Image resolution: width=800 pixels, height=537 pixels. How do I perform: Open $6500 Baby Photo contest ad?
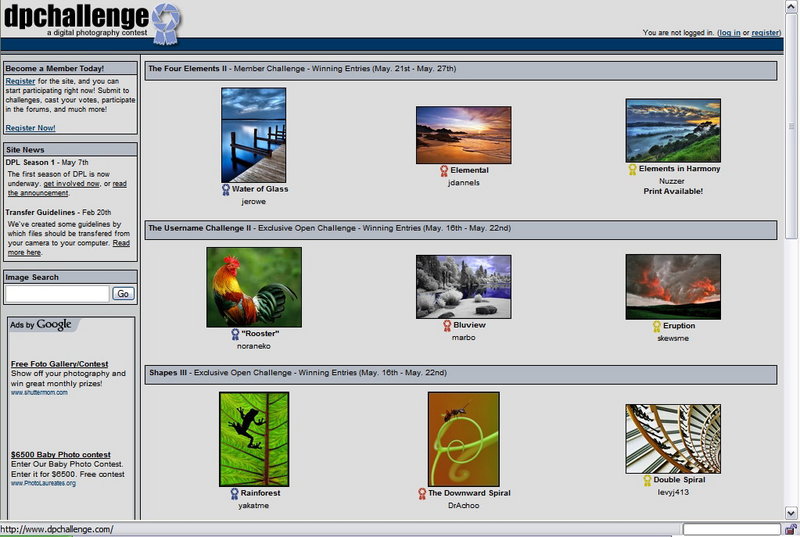[x=61, y=455]
